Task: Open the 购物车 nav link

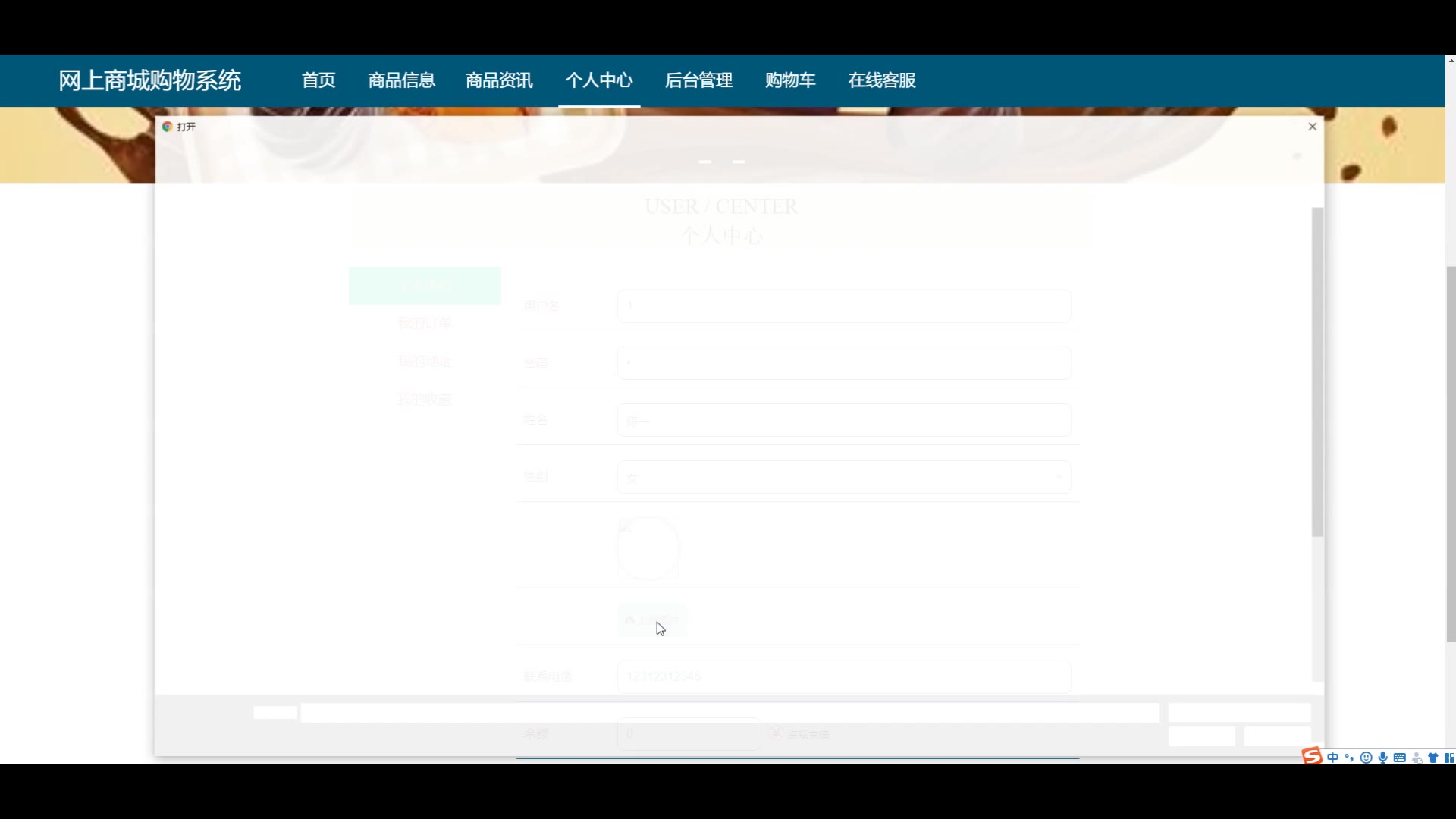Action: [x=790, y=80]
